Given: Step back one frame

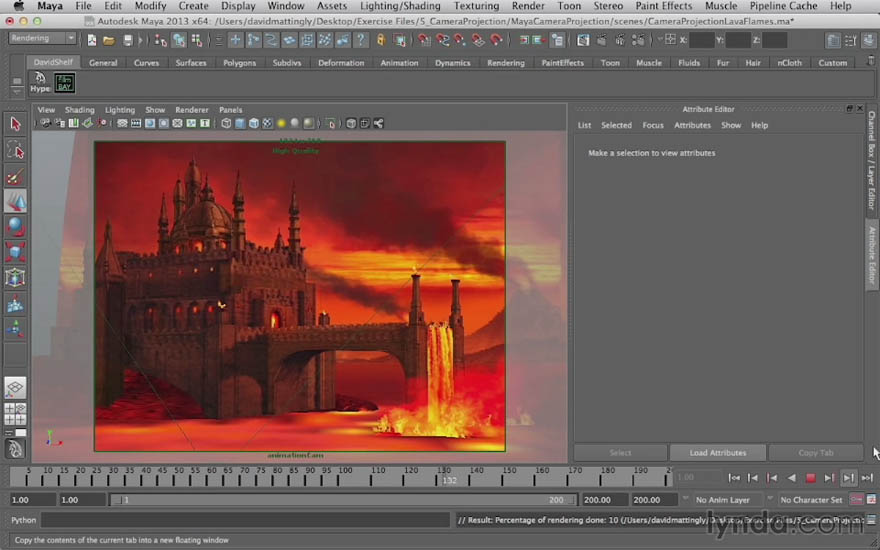Looking at the screenshot, I should (753, 478).
